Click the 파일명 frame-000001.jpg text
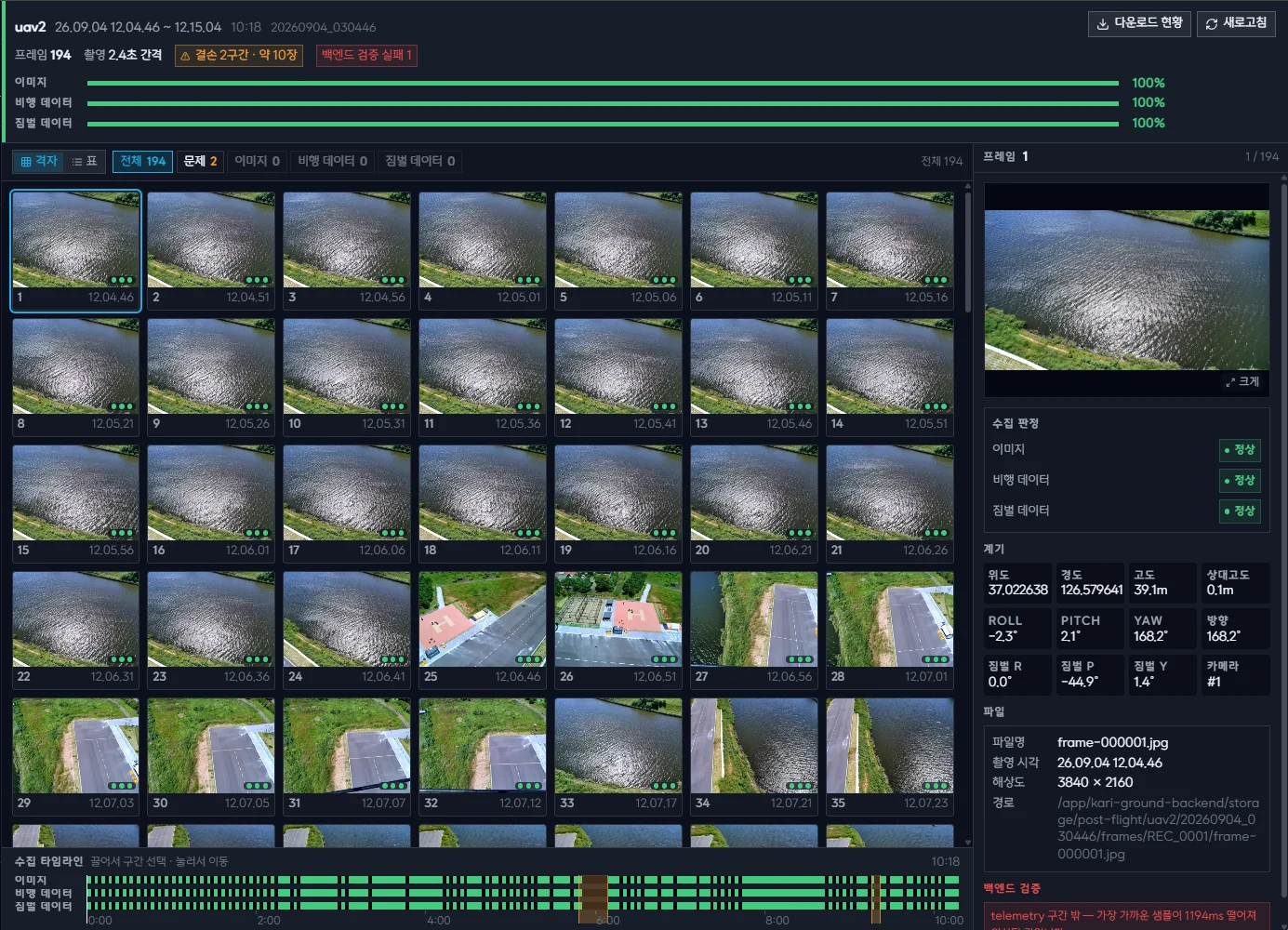The image size is (1288, 930). pos(1112,742)
